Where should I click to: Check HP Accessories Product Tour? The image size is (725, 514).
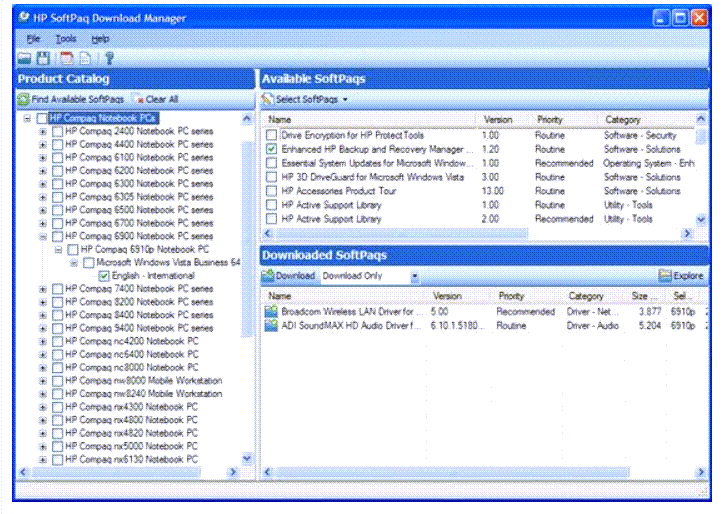pyautogui.click(x=272, y=190)
